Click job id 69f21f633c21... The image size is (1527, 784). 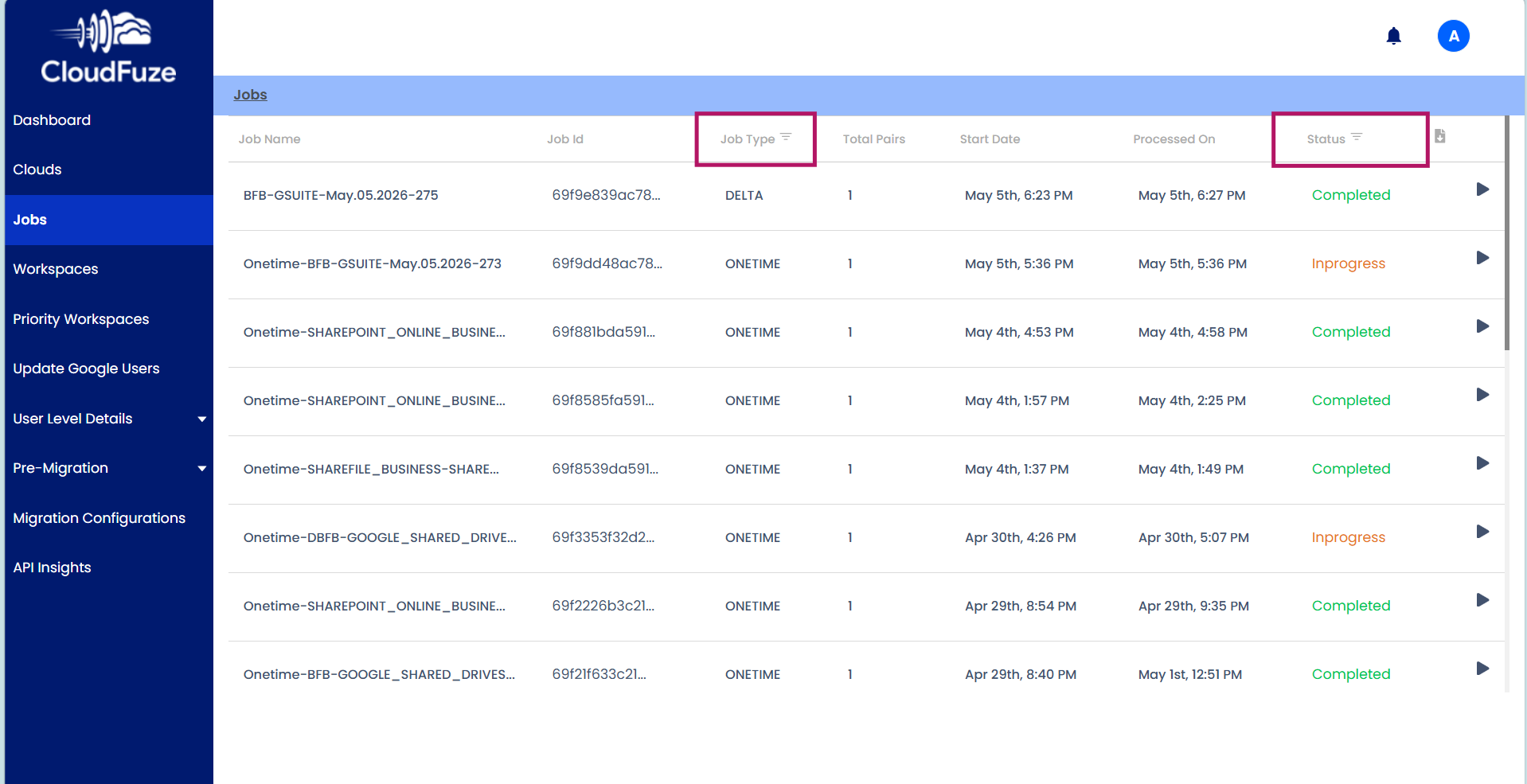click(x=599, y=674)
